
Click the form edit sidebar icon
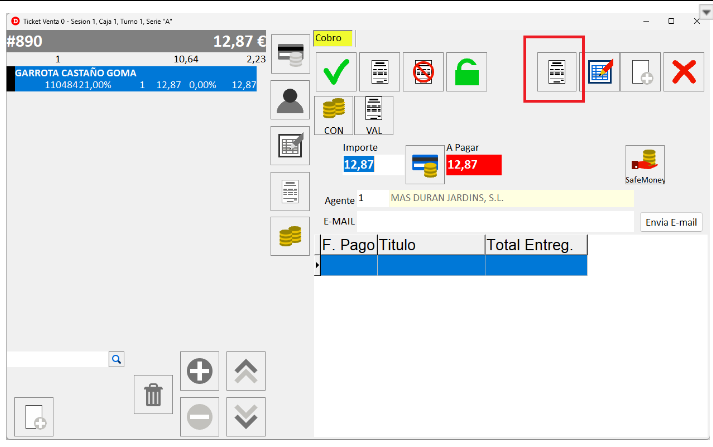coord(290,146)
